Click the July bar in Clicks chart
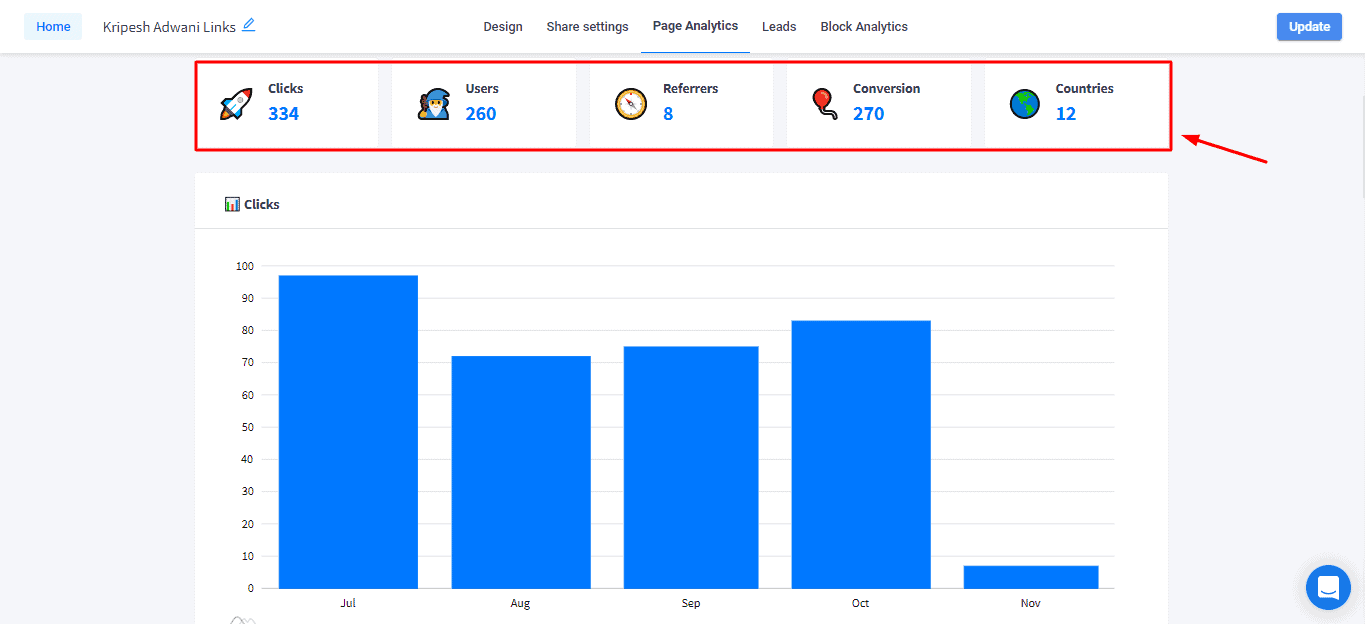 click(x=348, y=432)
